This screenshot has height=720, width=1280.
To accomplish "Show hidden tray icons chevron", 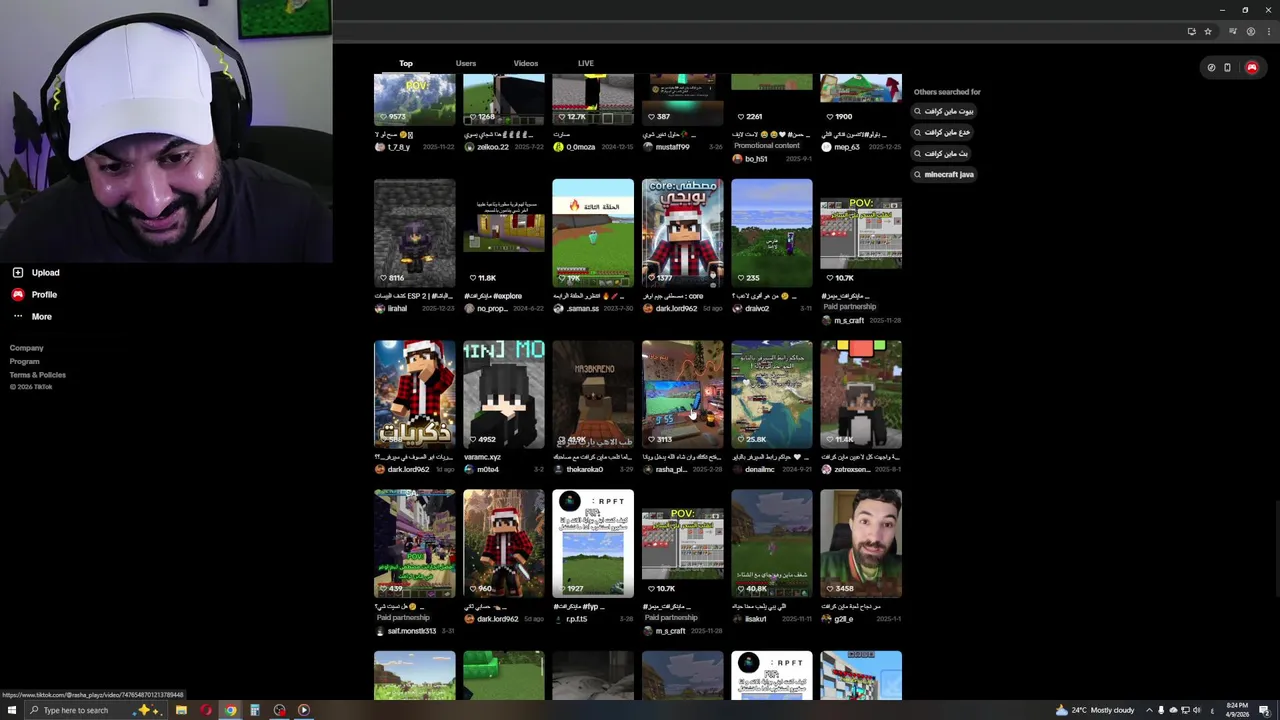I will coord(1149,710).
